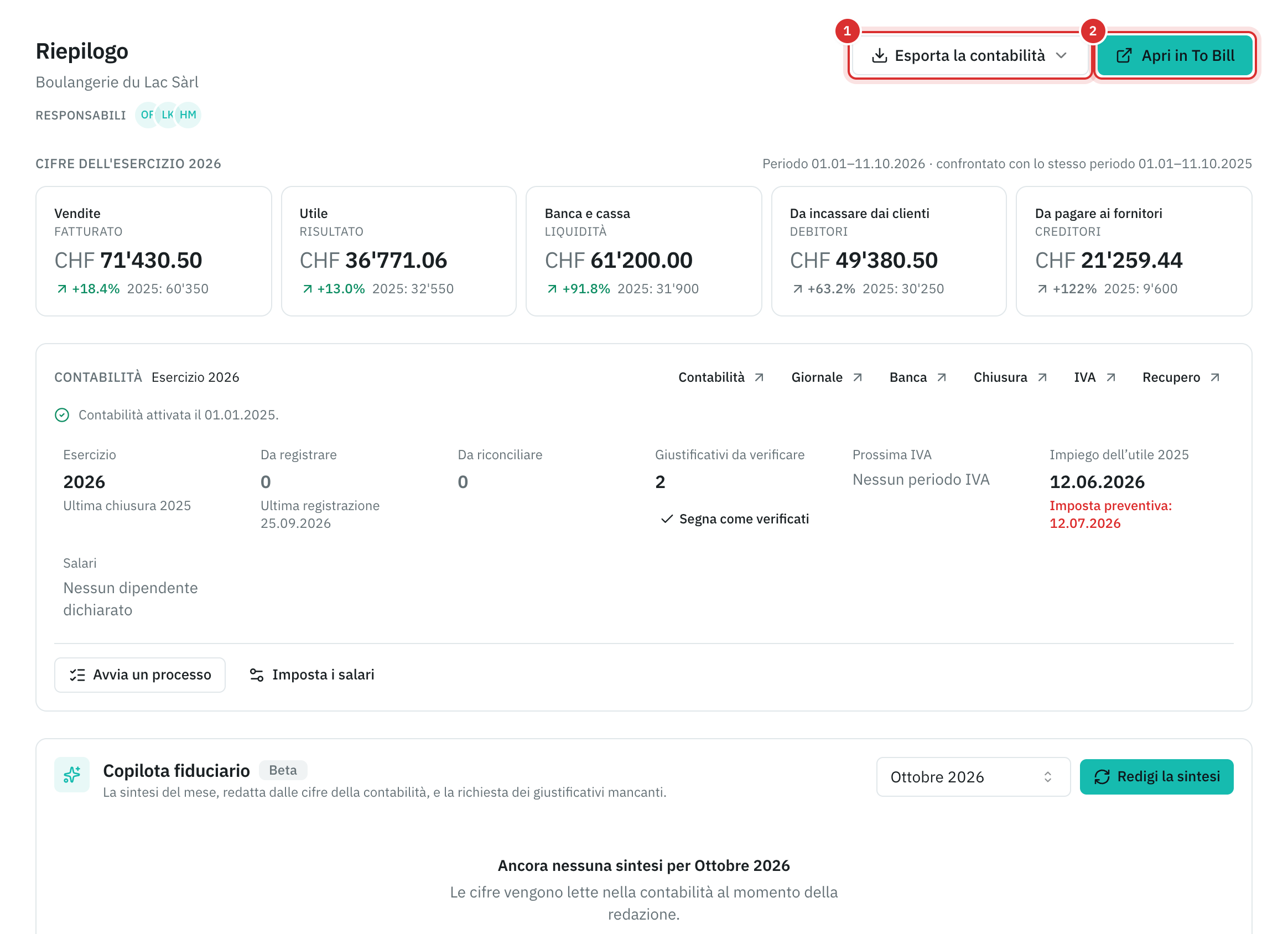Click the arrow icon next to Recupero link
Viewport: 1288px width, 934px height.
click(x=1215, y=378)
